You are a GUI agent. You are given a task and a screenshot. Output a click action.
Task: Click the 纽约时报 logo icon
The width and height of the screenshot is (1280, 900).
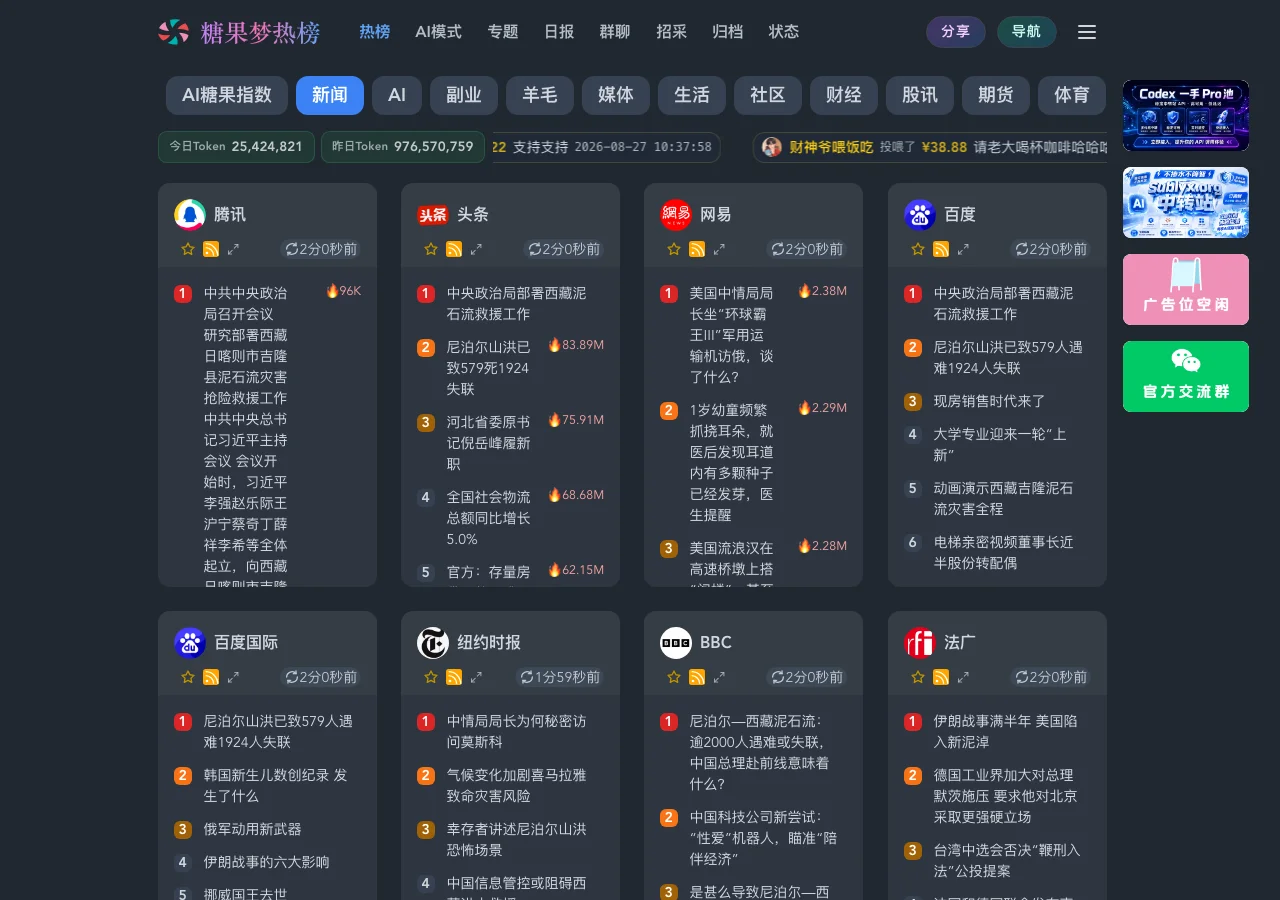[x=433, y=643]
